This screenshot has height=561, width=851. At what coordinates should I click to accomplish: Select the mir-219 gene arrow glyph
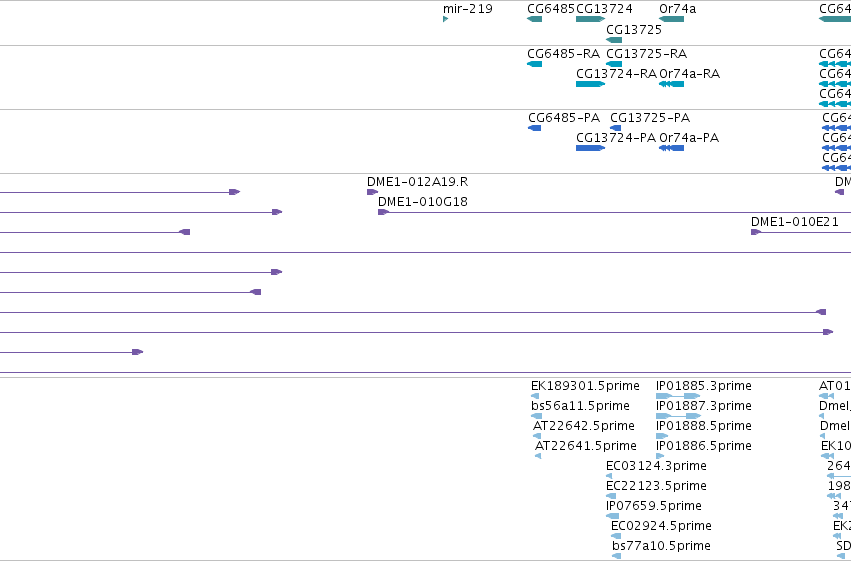tap(446, 19)
